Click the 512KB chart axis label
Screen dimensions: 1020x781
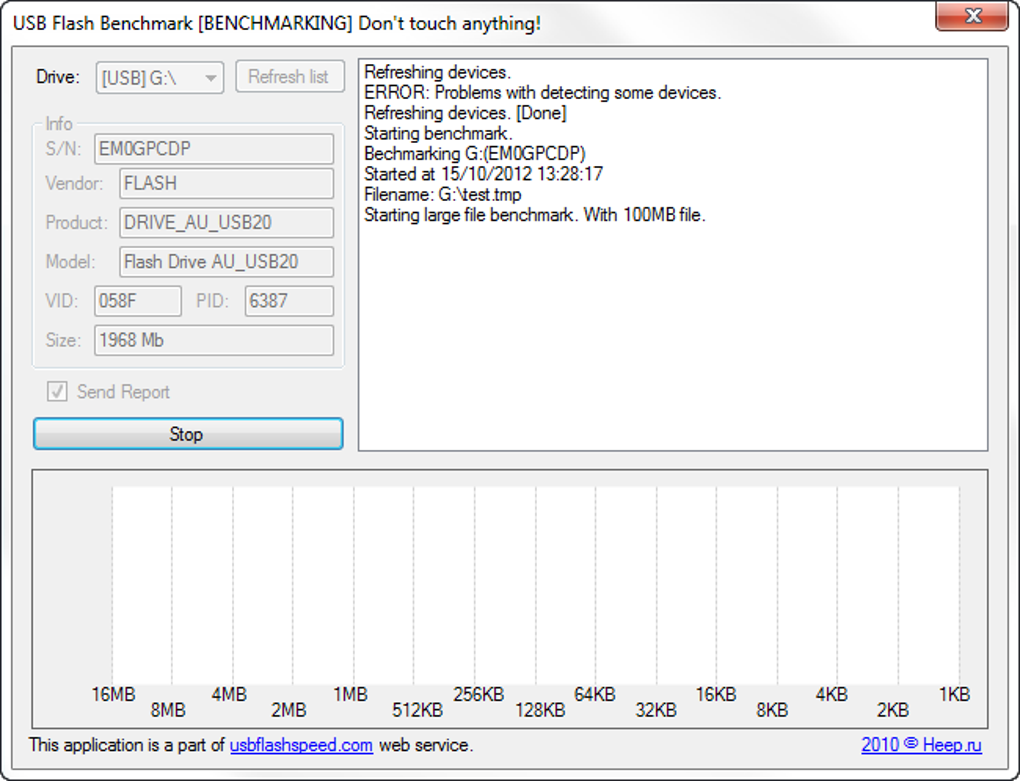[x=417, y=711]
